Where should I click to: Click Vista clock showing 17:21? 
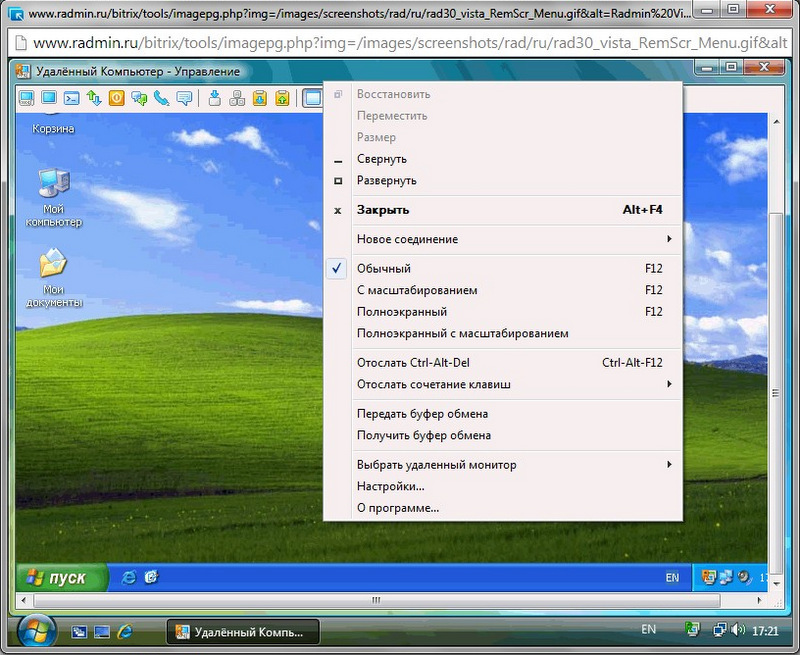(x=765, y=631)
